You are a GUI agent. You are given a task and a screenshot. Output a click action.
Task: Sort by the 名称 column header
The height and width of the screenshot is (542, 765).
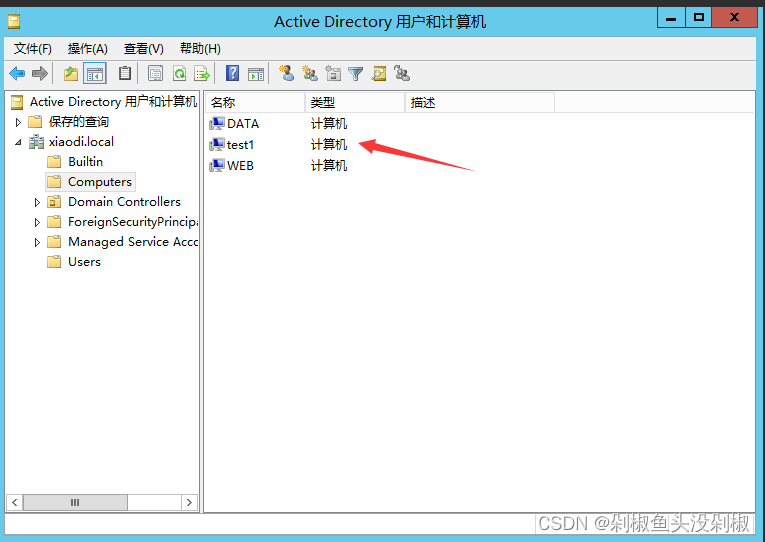(255, 102)
